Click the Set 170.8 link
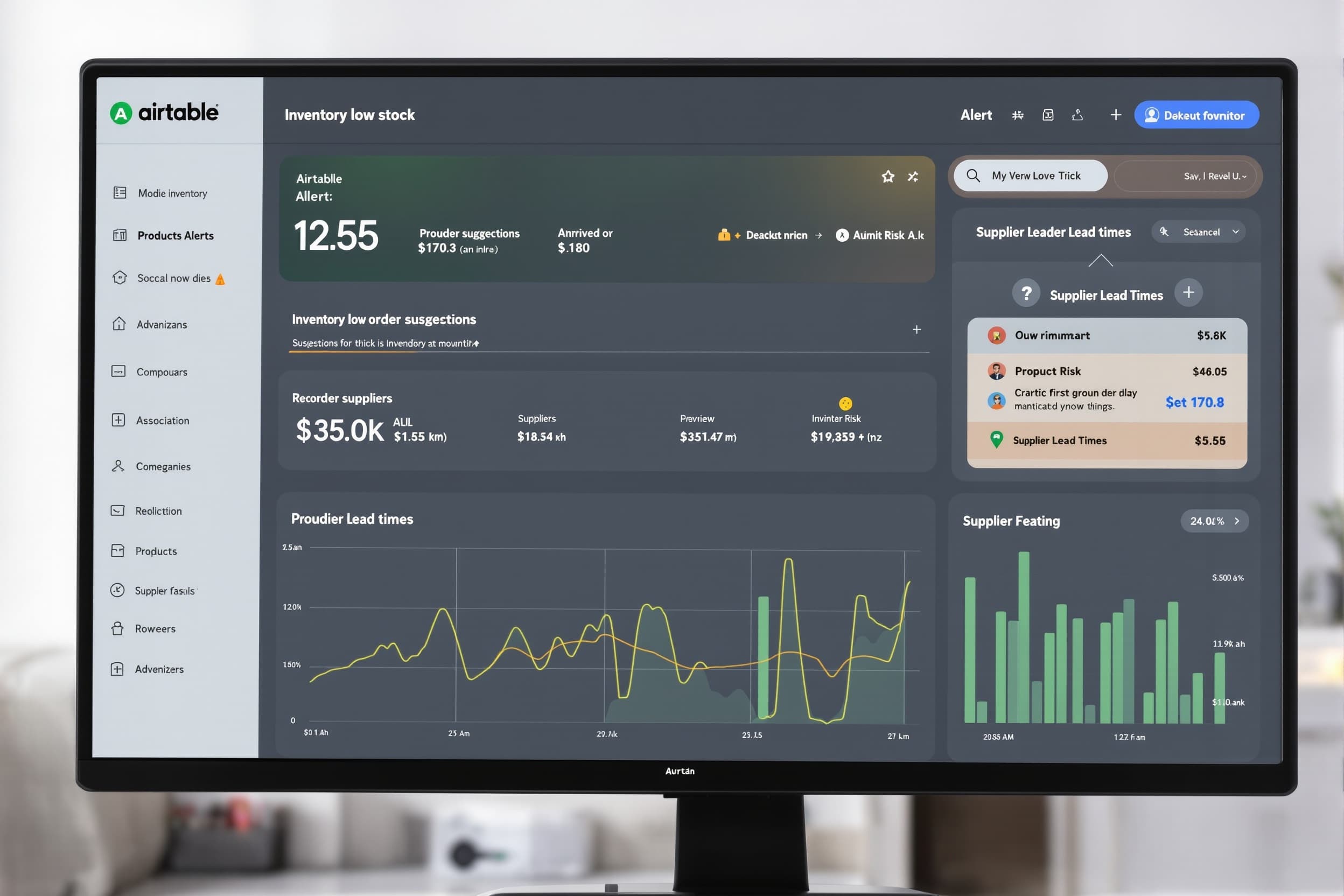This screenshot has height=896, width=1344. 1195,403
